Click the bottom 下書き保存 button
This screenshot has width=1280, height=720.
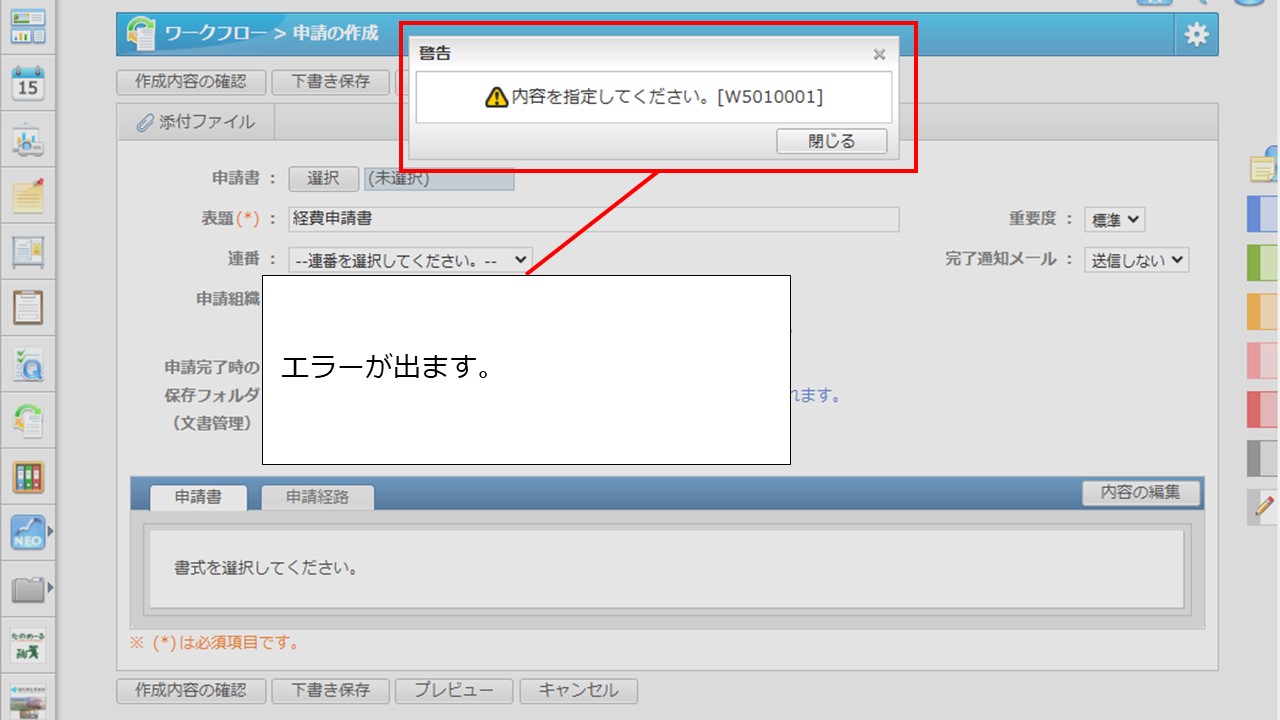tap(330, 690)
